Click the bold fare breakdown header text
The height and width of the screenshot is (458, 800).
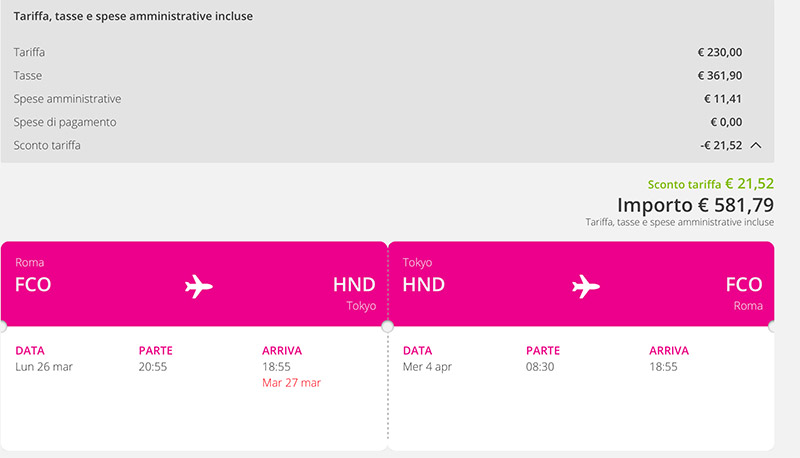(133, 17)
